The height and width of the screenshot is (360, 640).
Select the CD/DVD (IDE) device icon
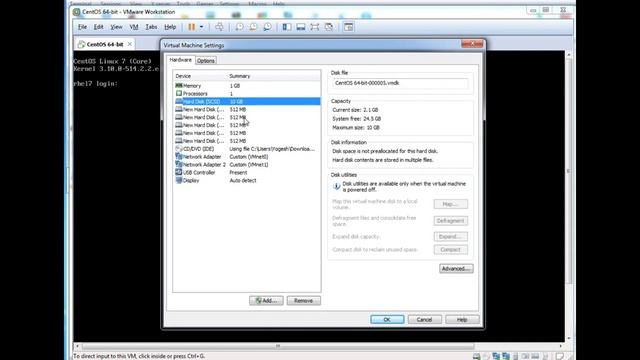179,149
